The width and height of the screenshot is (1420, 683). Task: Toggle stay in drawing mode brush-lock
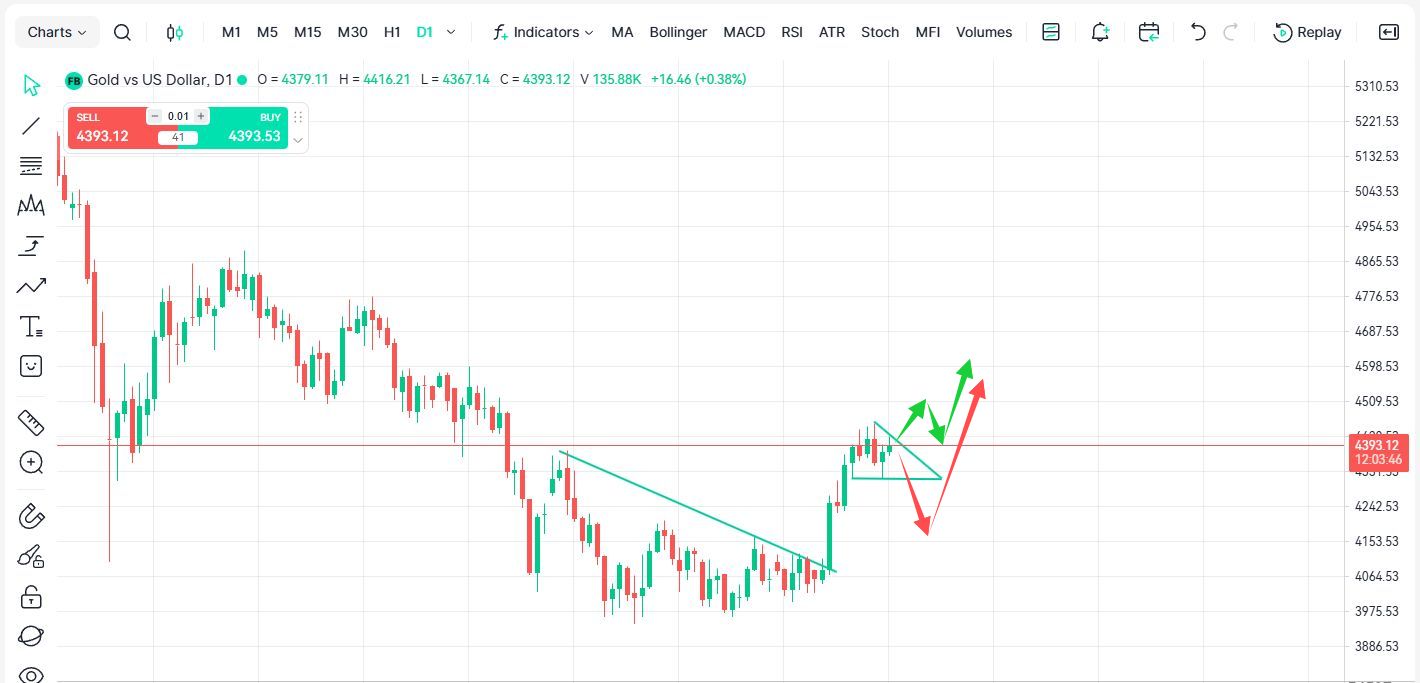pyautogui.click(x=31, y=557)
